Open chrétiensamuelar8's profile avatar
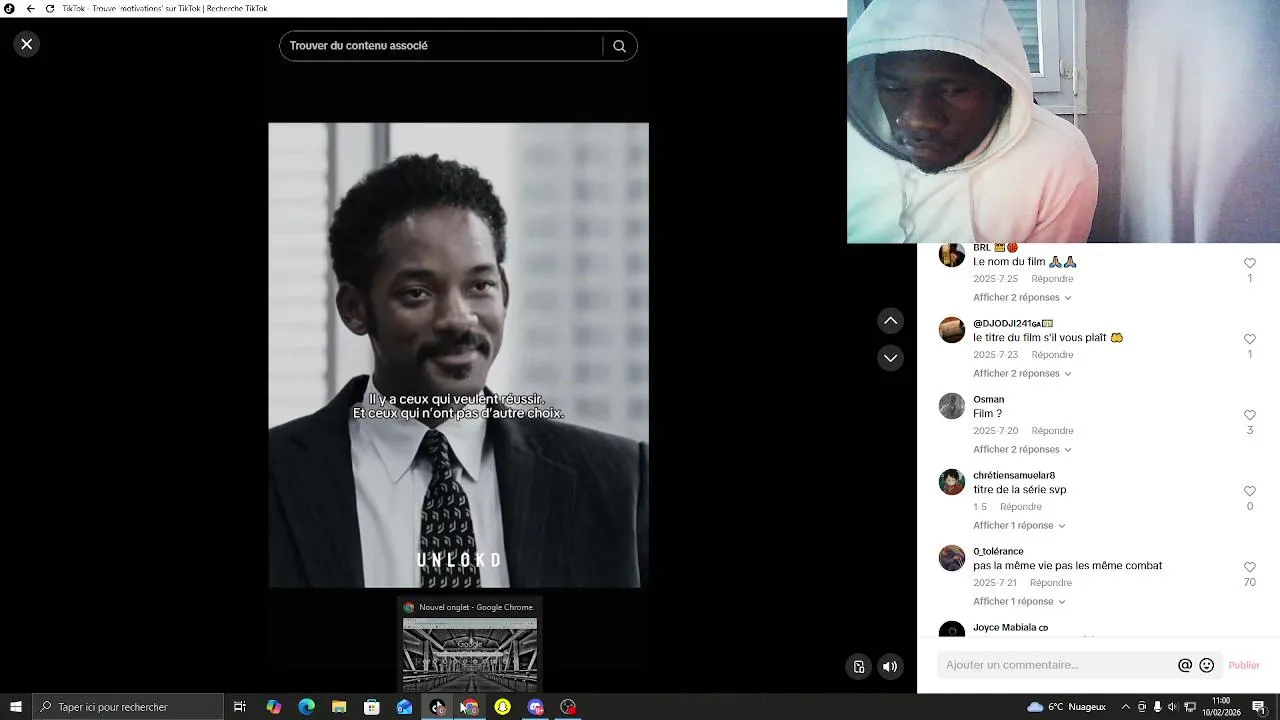 [952, 482]
